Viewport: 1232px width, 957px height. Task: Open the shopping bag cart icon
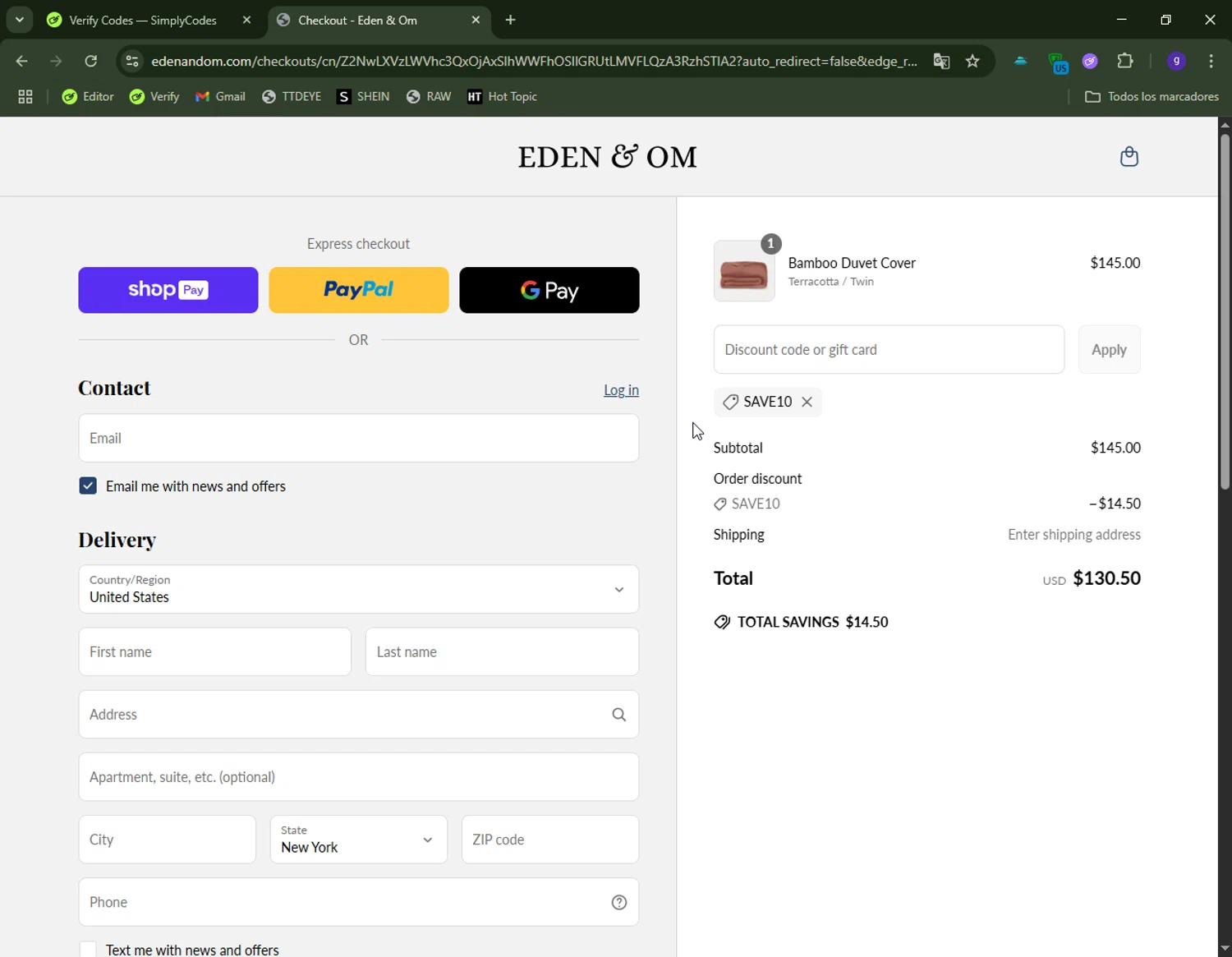click(x=1129, y=156)
